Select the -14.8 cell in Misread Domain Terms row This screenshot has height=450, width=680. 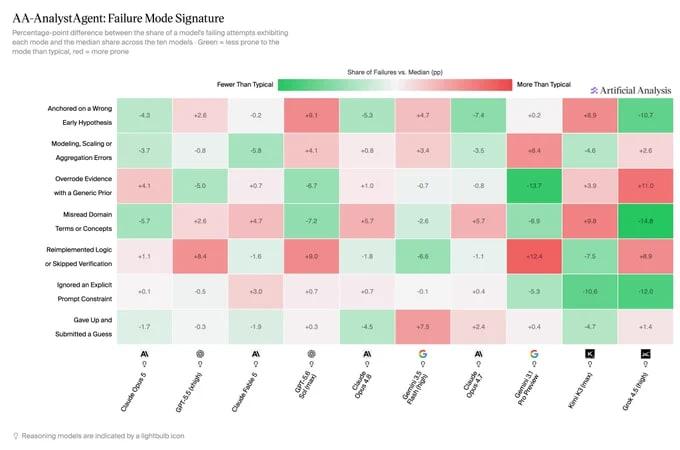pyautogui.click(x=645, y=221)
